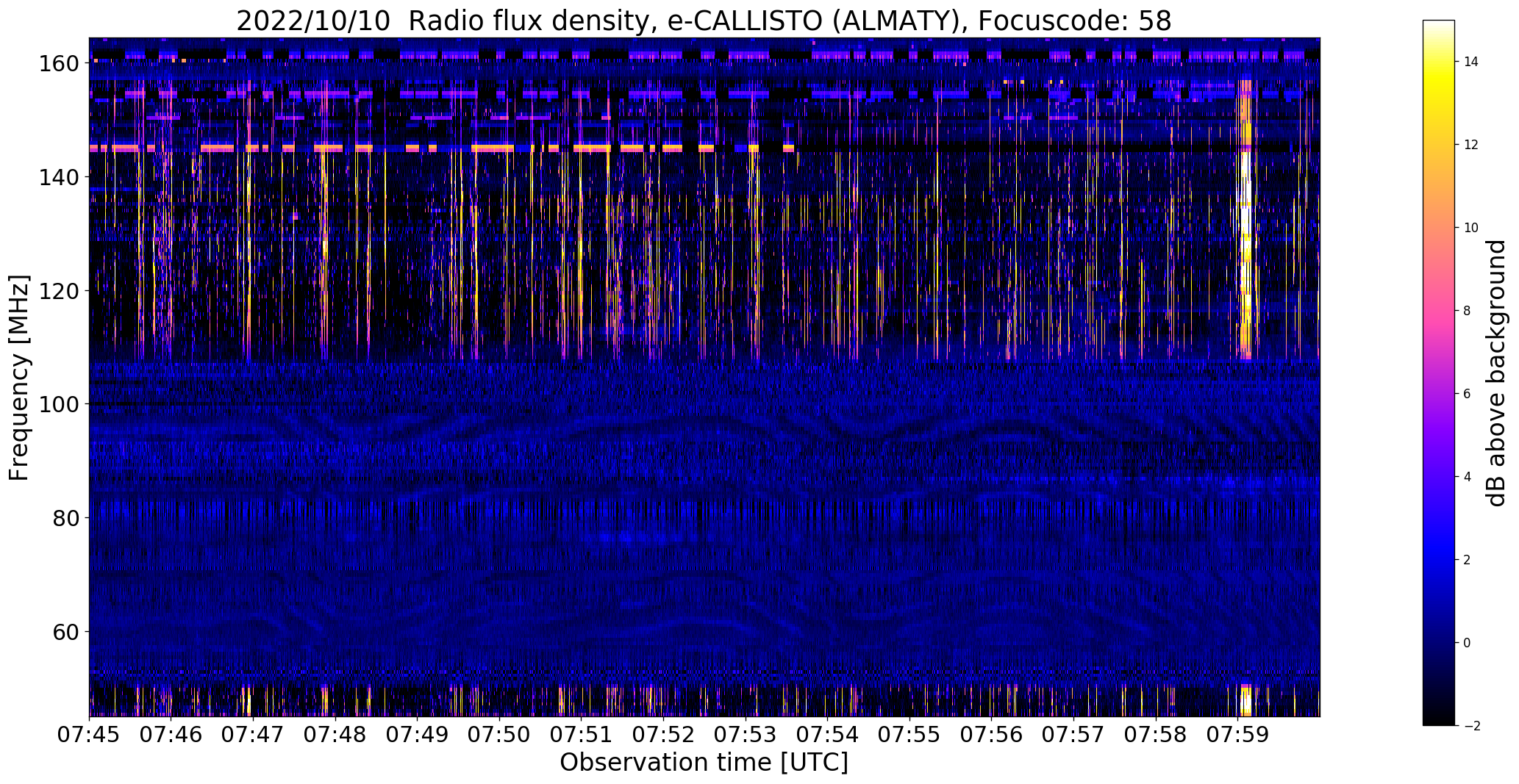Click the colorbar tick label 10
Viewport: 1519px width, 784px height.
(1471, 228)
